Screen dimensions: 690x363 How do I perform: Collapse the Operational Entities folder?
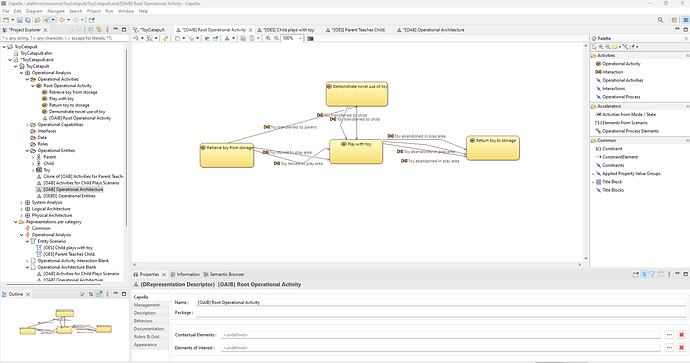[x=27, y=150]
